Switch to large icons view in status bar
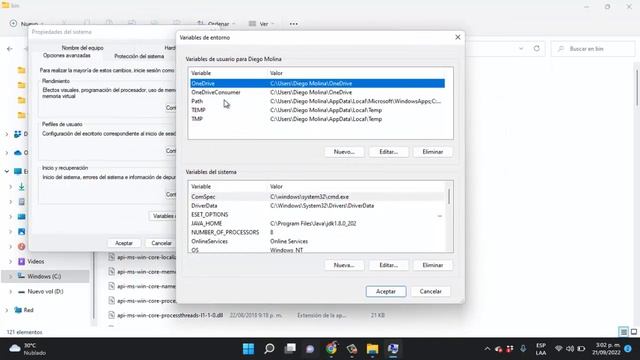The height and width of the screenshot is (360, 640). click(633, 332)
